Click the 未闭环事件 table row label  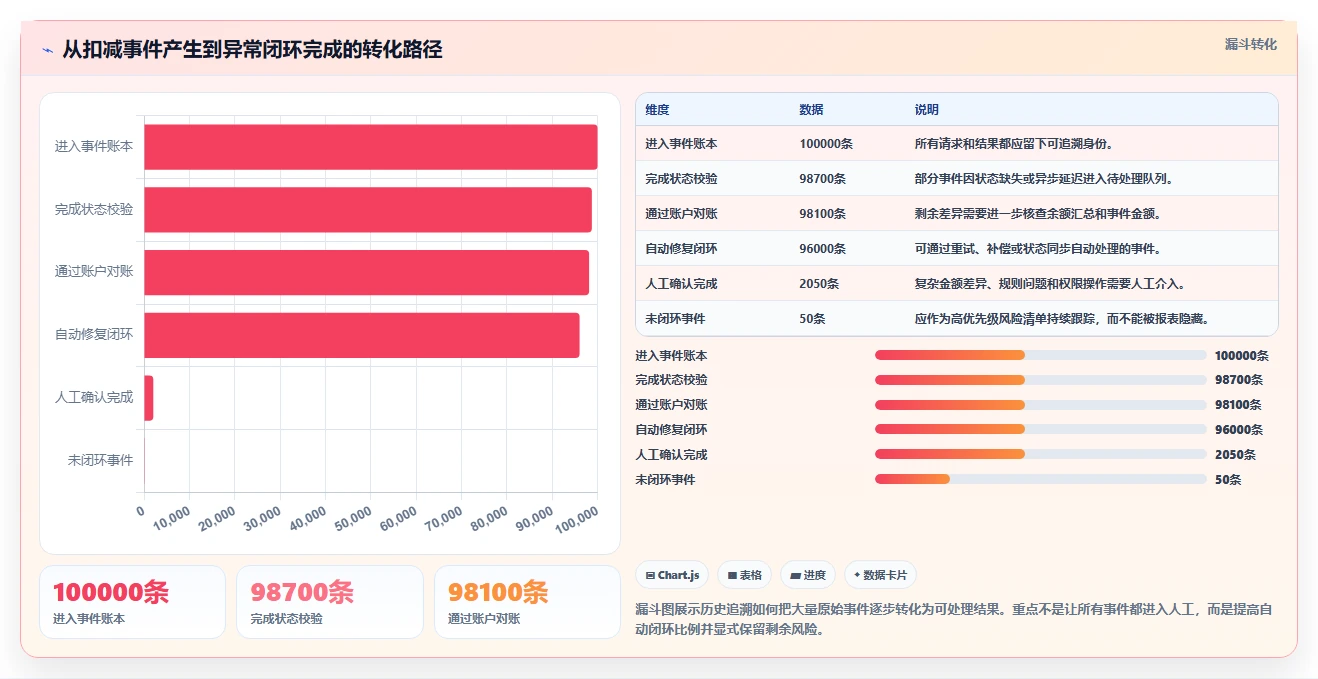point(675,319)
